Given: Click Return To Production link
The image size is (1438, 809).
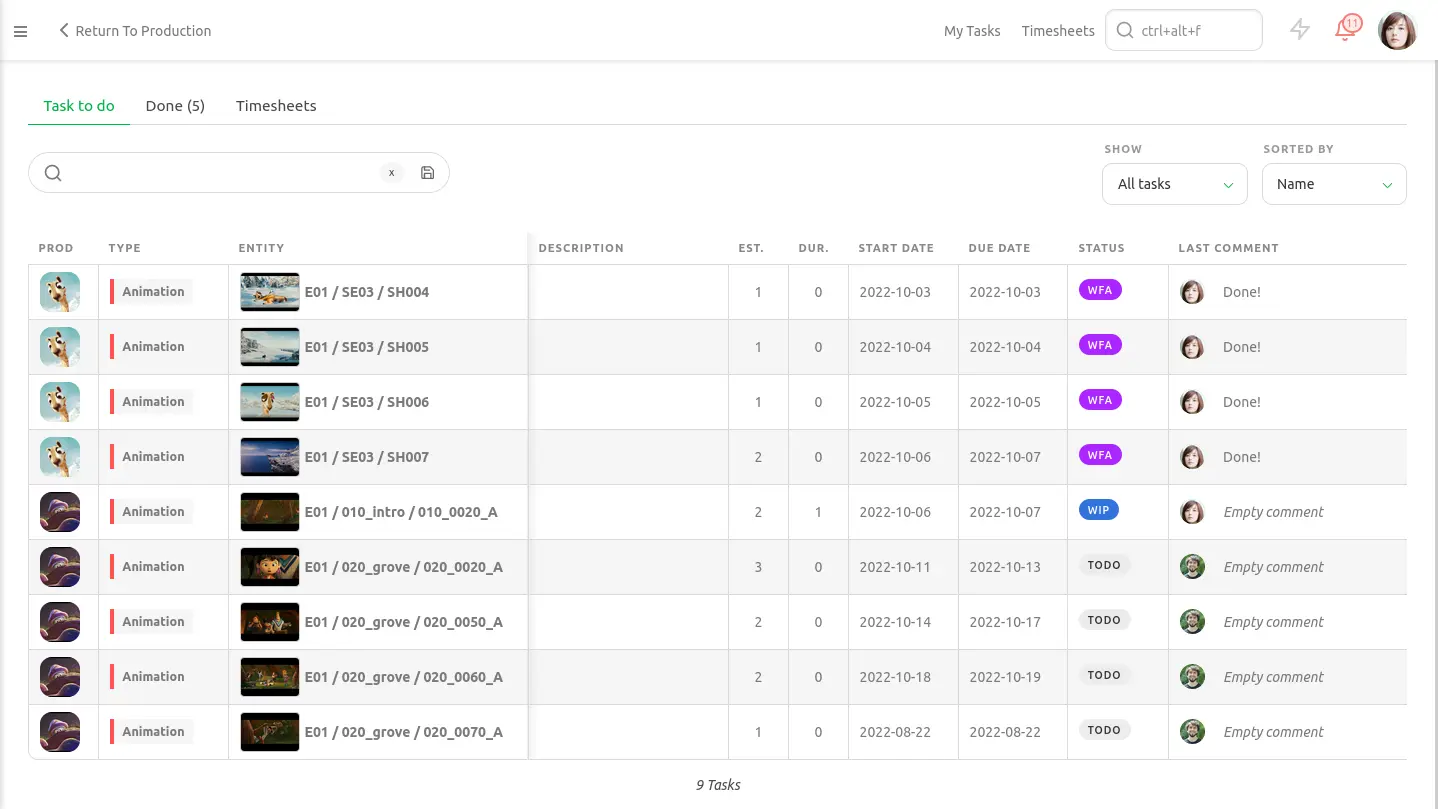Looking at the screenshot, I should pos(134,31).
